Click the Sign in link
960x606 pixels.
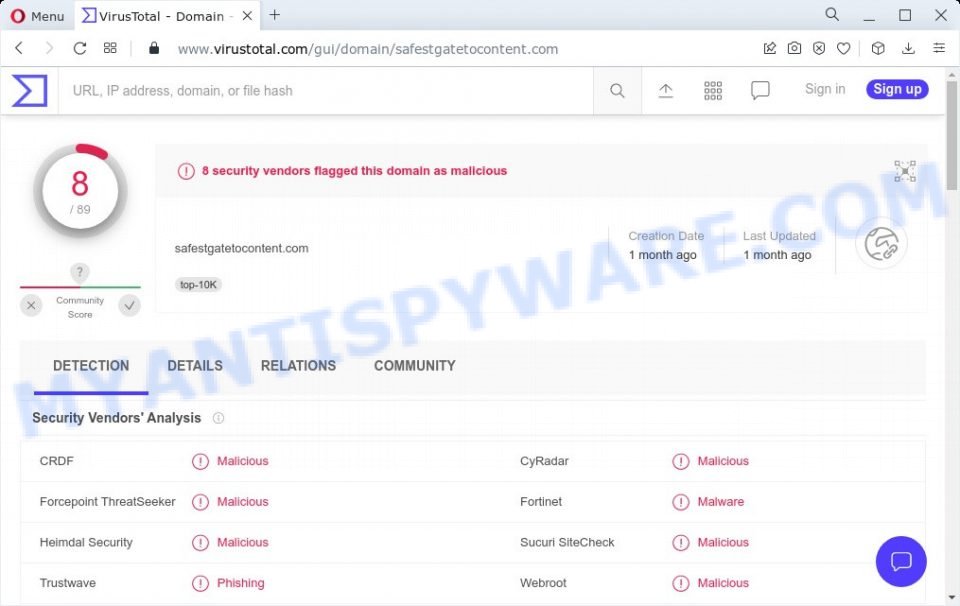pos(825,89)
